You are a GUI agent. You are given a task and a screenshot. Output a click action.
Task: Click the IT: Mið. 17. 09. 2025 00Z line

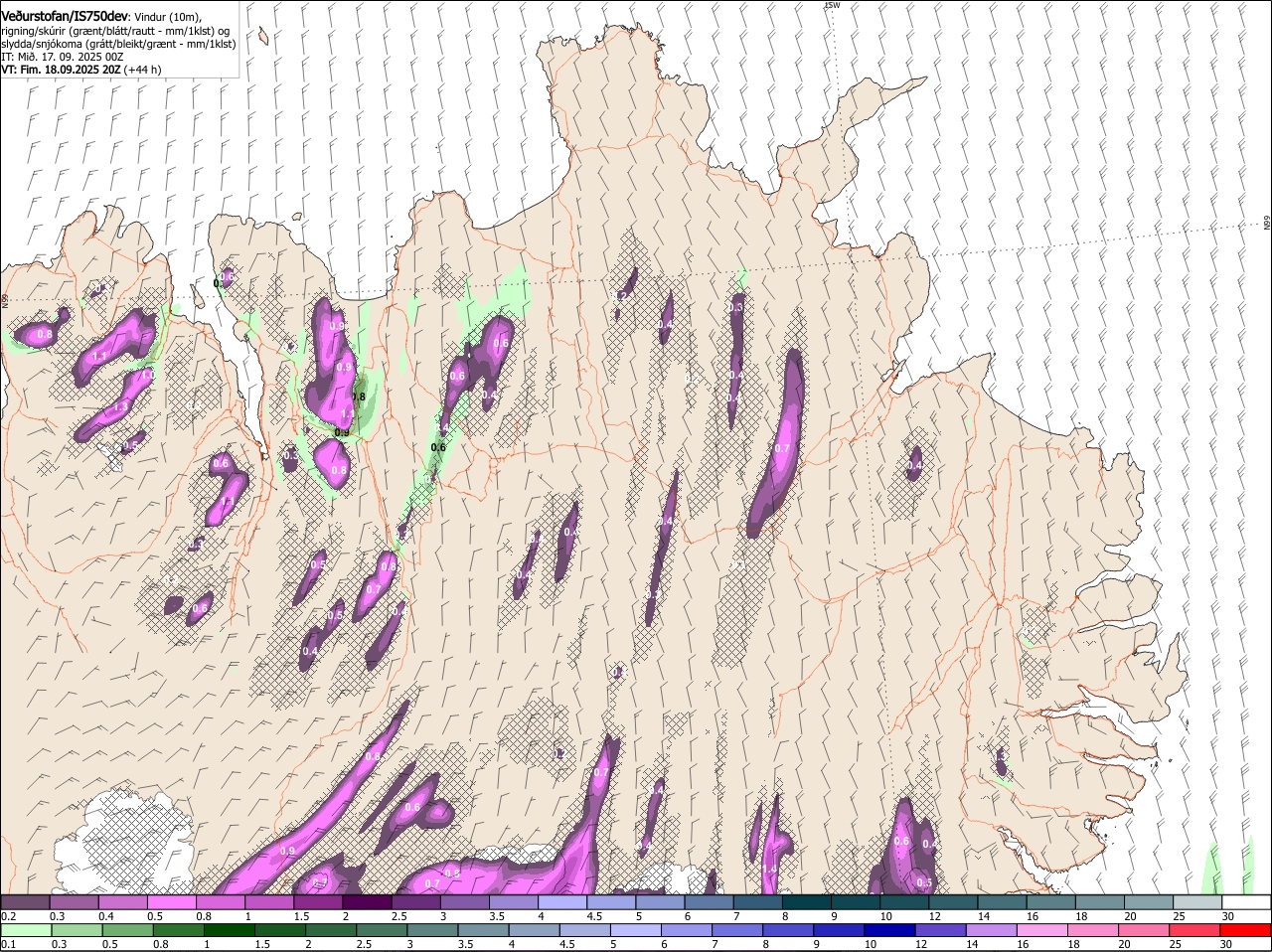coord(63,57)
